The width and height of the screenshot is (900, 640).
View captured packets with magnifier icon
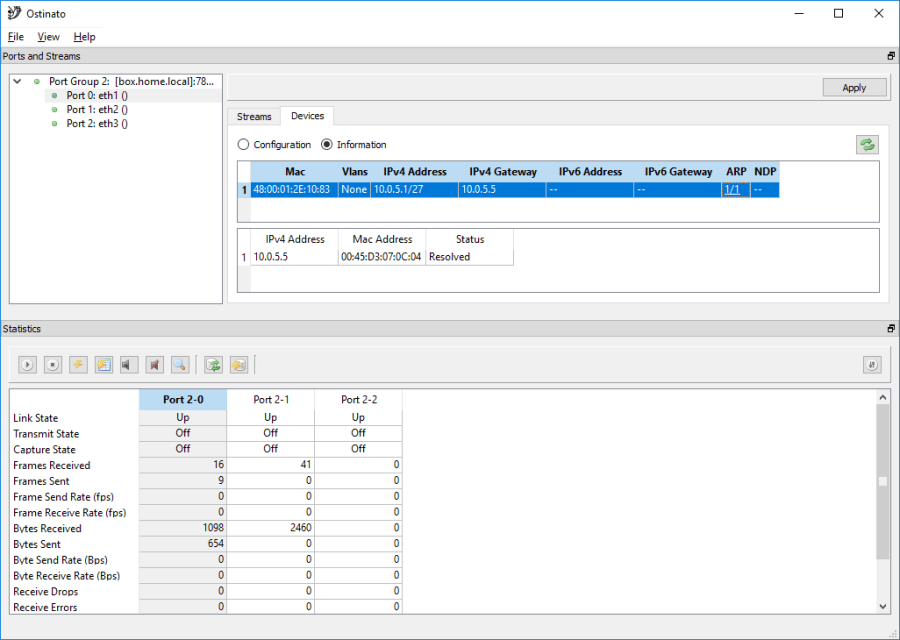tap(180, 364)
